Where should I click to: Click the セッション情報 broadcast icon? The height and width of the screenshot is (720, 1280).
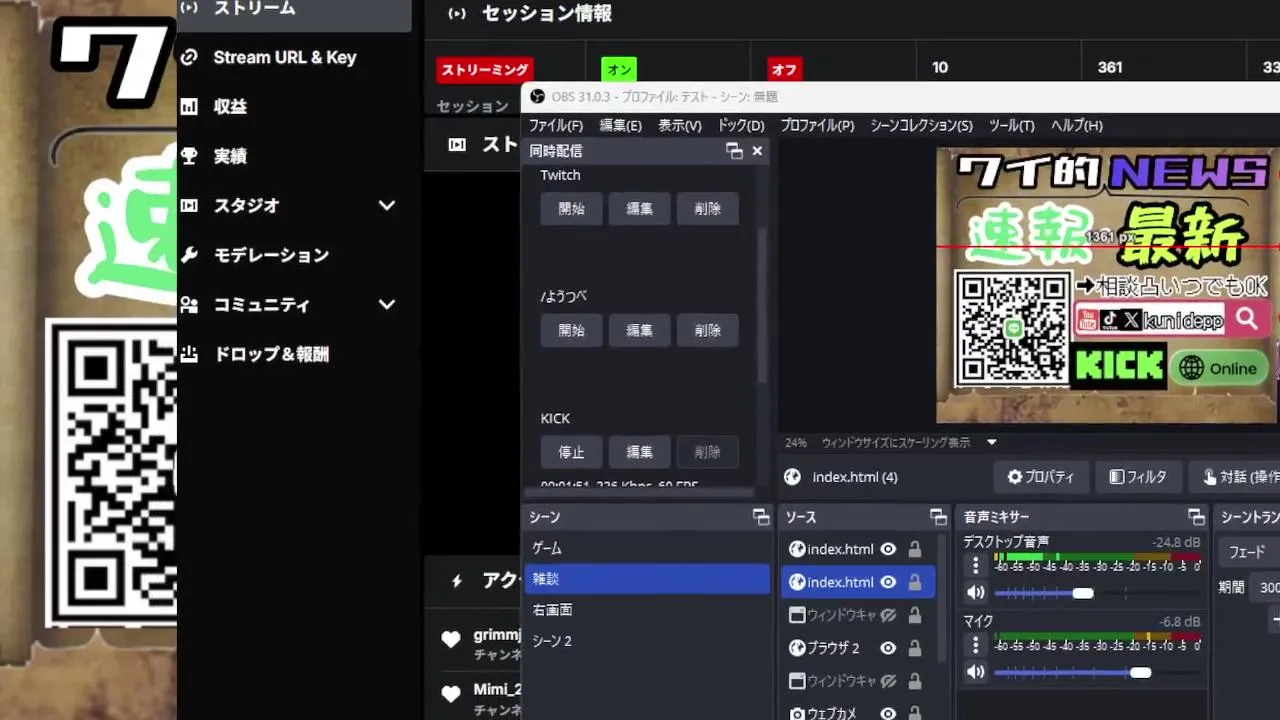[x=457, y=14]
